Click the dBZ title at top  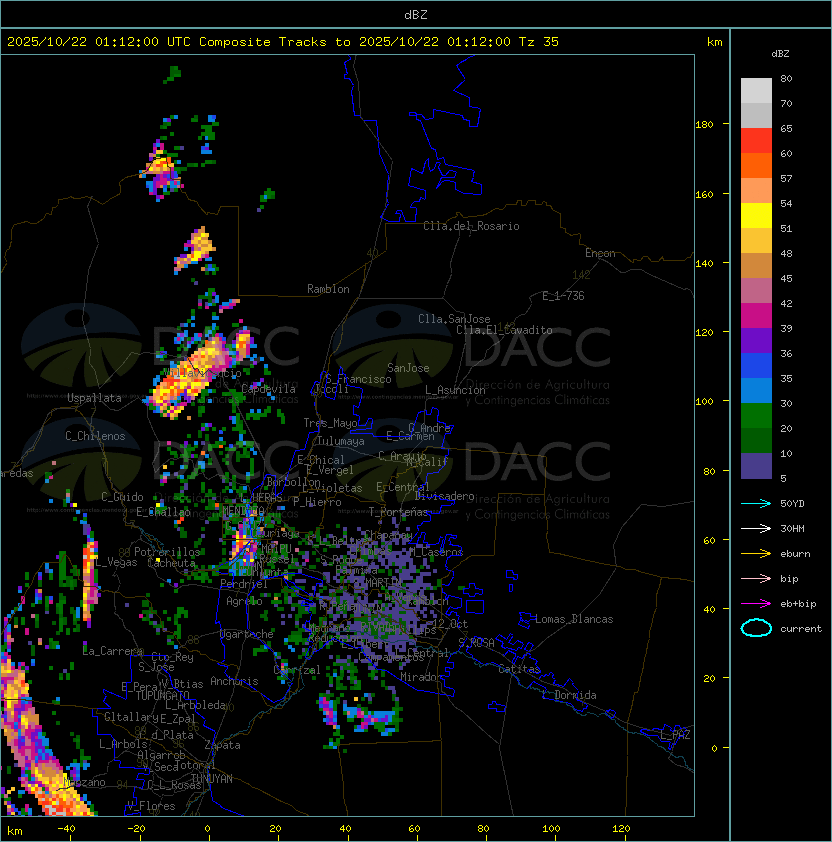coord(416,14)
